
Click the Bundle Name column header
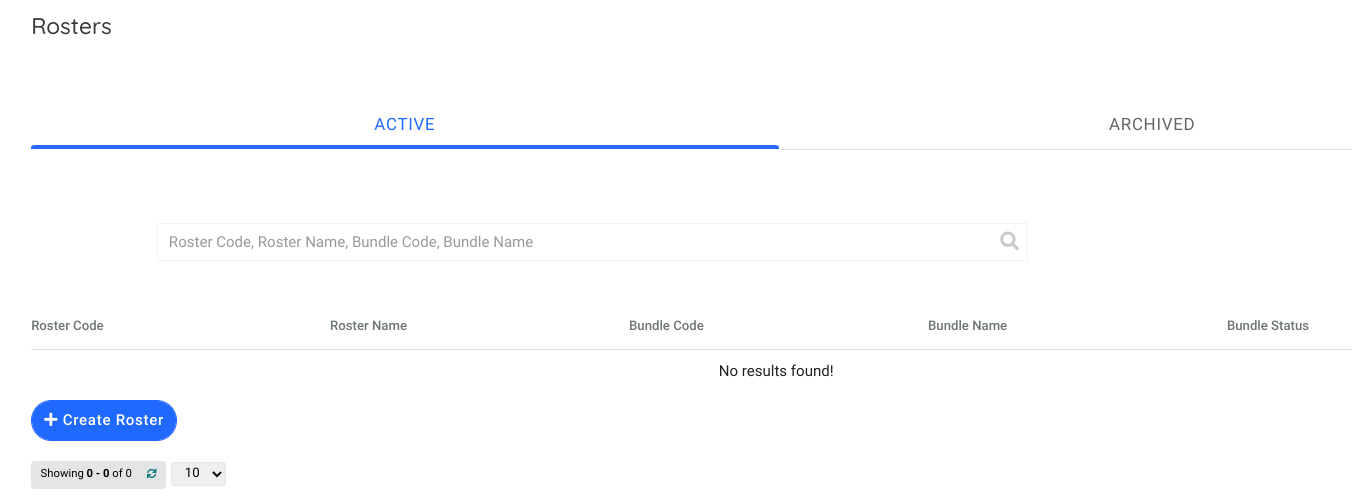(967, 326)
